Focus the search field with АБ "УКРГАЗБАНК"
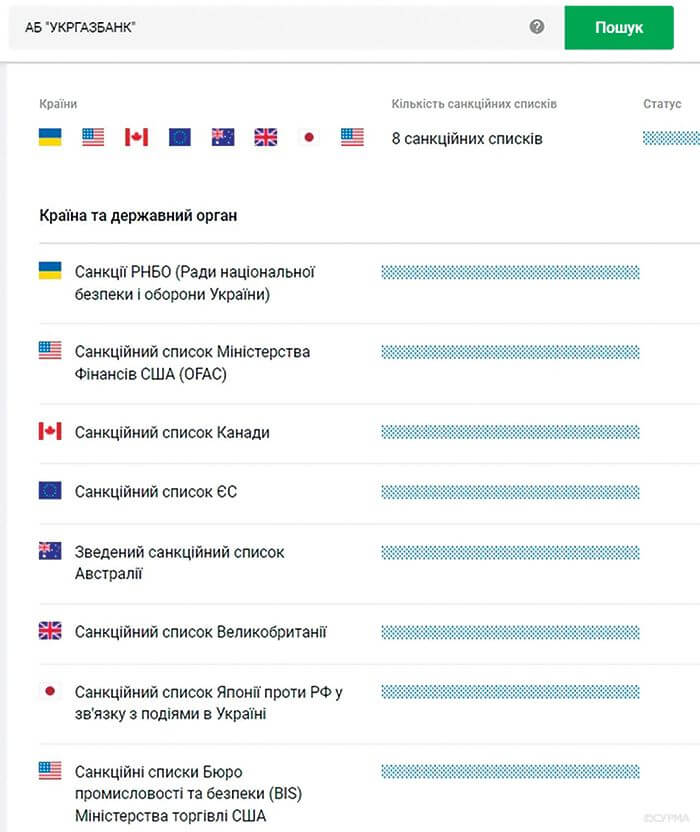This screenshot has width=700, height=832. coord(270,27)
